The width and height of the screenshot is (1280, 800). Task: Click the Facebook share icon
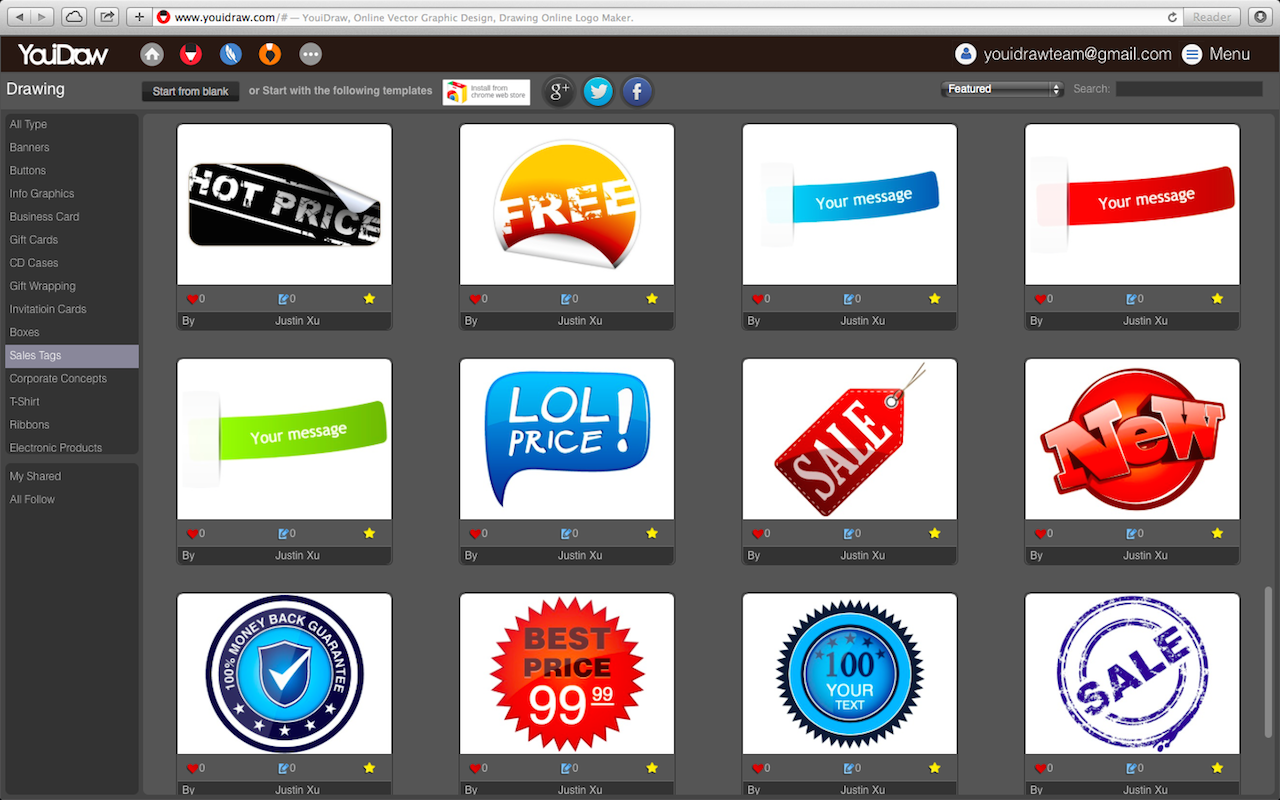[637, 90]
